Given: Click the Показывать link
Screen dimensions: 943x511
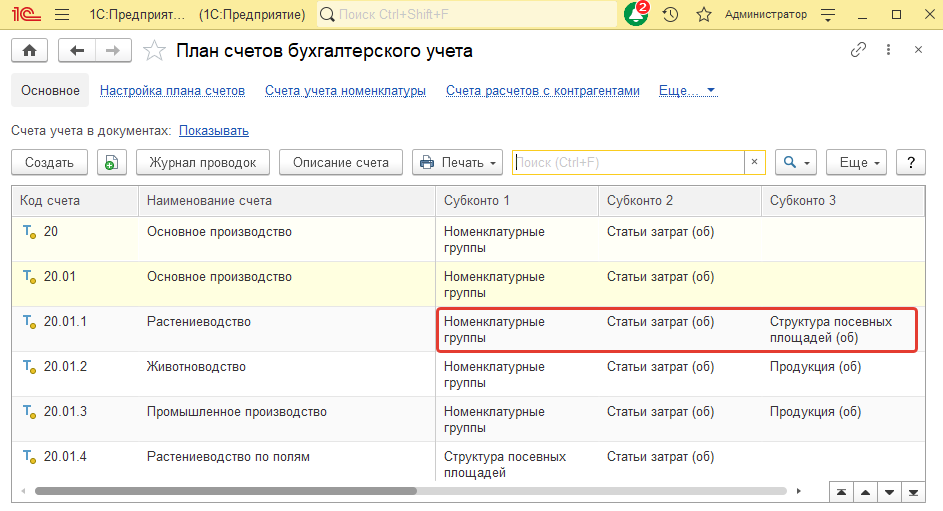Looking at the screenshot, I should coord(214,131).
